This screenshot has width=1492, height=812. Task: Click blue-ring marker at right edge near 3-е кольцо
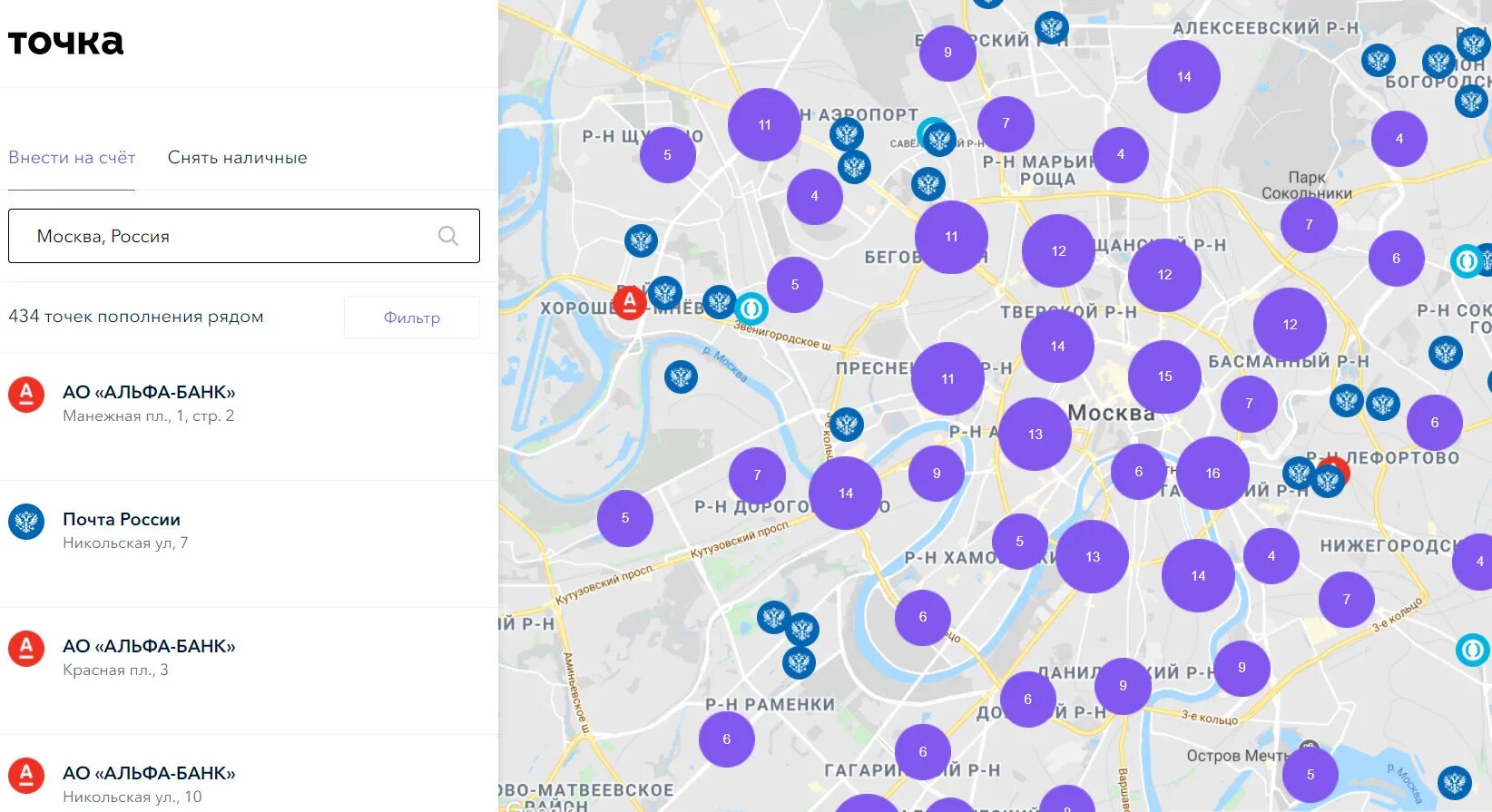click(1473, 650)
